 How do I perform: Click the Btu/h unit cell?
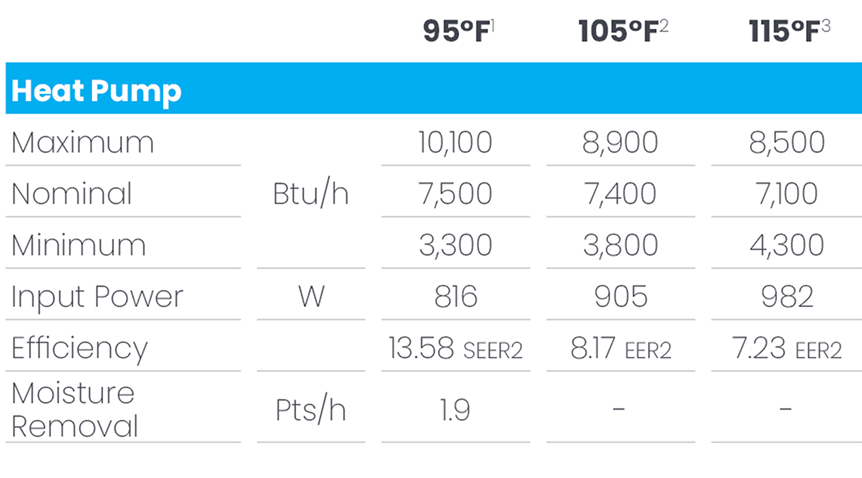click(x=311, y=194)
